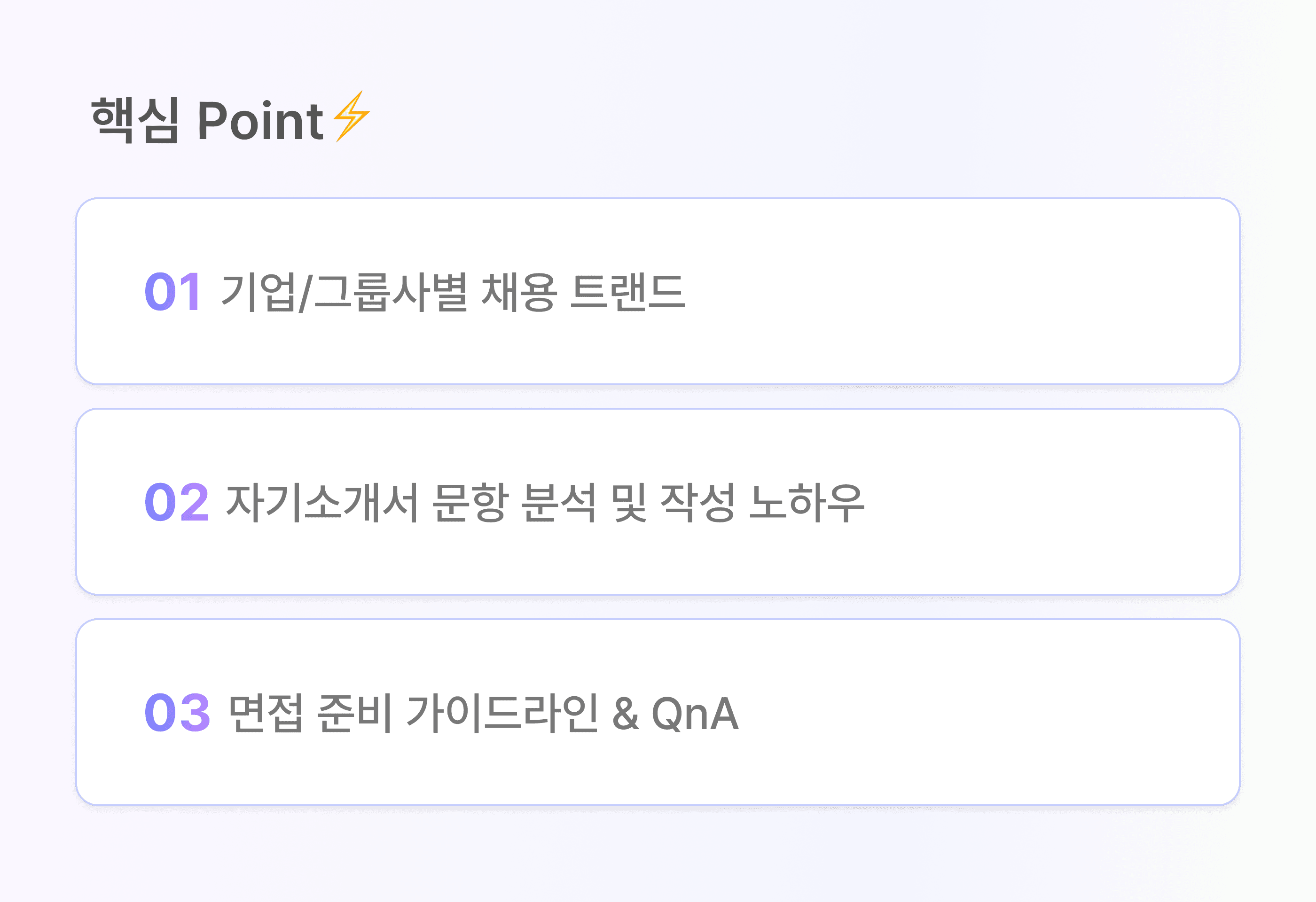1316x902 pixels.
Task: Click the 02 number badge
Action: tap(176, 502)
